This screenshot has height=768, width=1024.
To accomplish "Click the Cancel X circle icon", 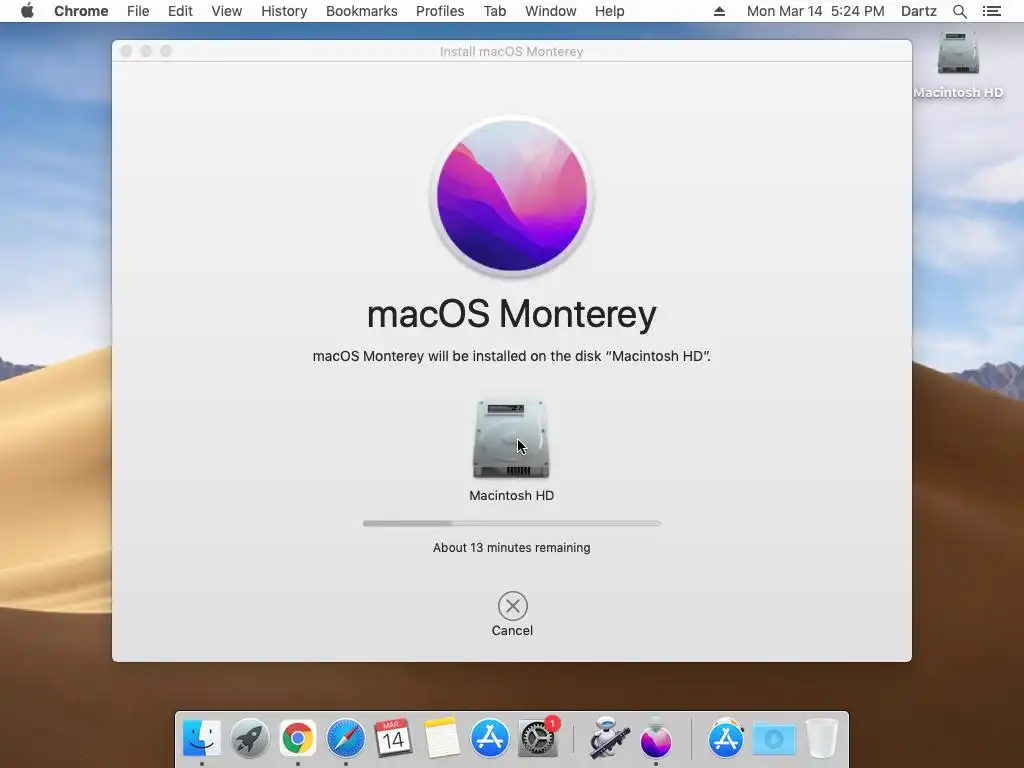I will pyautogui.click(x=513, y=606).
